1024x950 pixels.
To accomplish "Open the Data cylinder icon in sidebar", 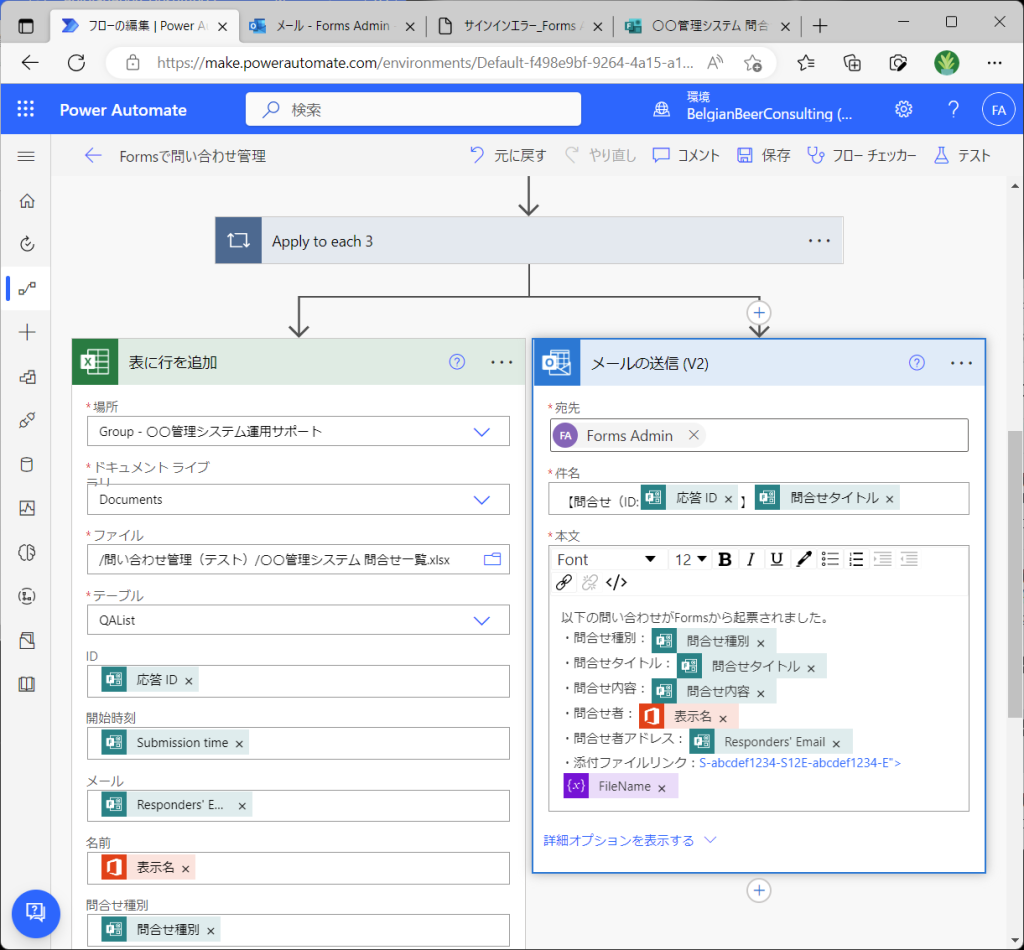I will coord(27,464).
